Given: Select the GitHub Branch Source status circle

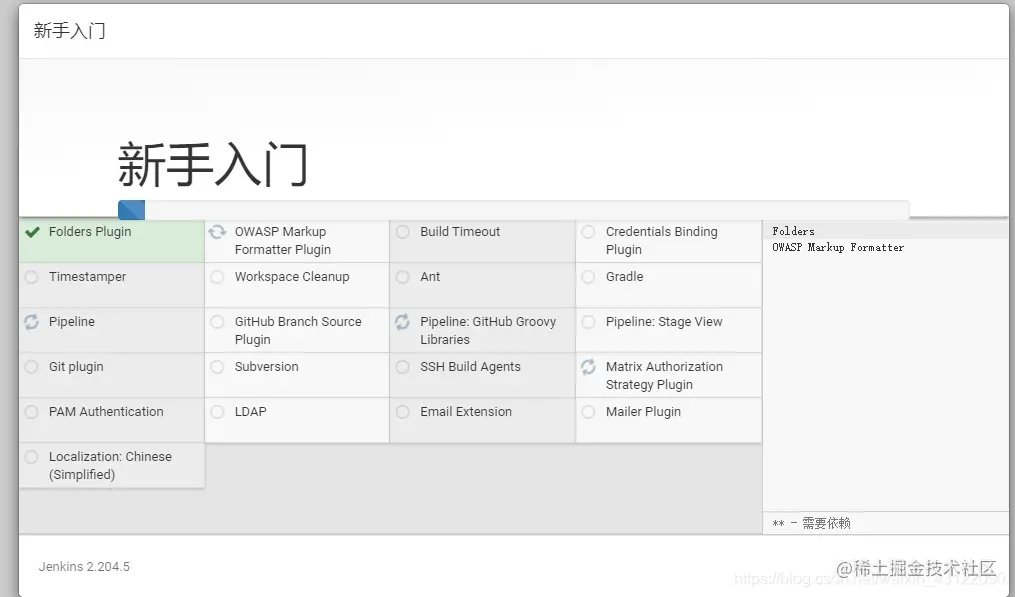Looking at the screenshot, I should click(218, 322).
